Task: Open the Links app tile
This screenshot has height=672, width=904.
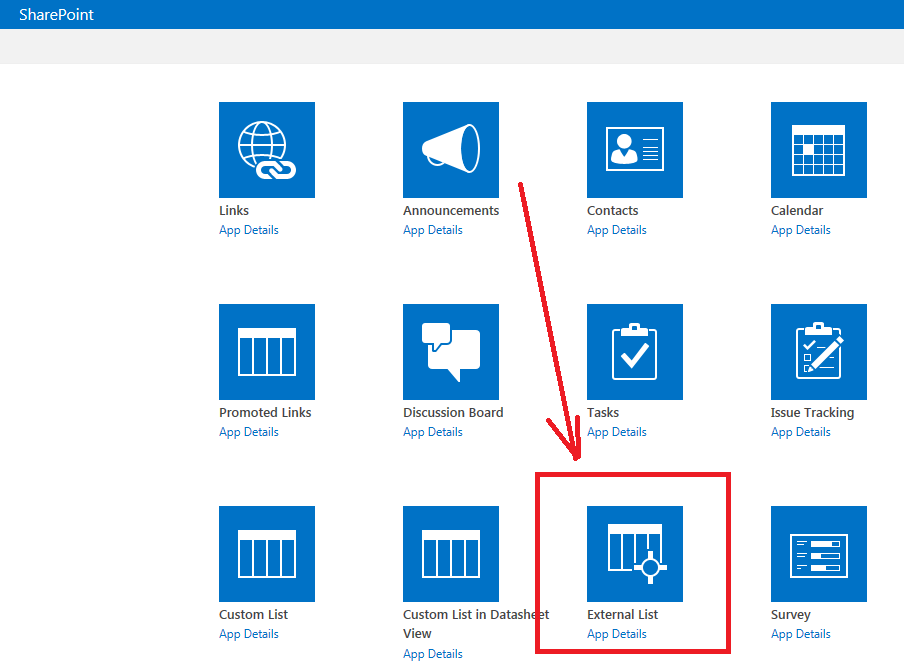Action: click(x=266, y=150)
